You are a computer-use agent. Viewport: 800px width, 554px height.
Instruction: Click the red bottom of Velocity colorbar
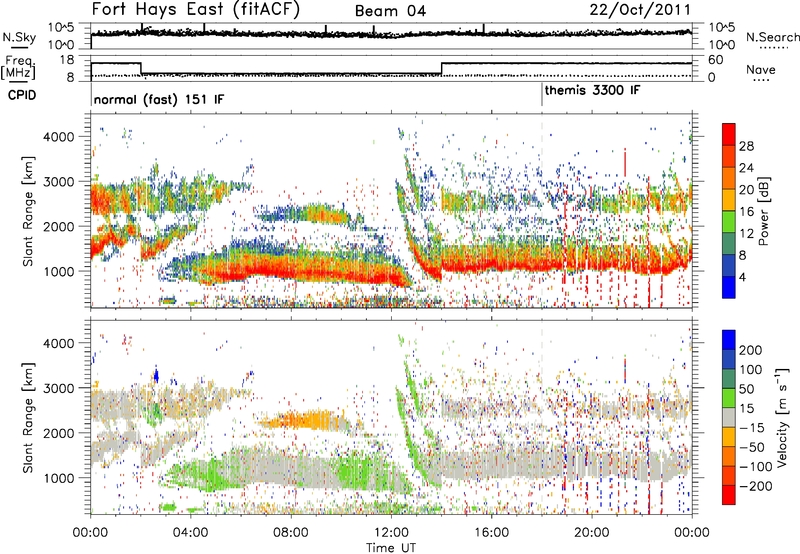pos(729,495)
